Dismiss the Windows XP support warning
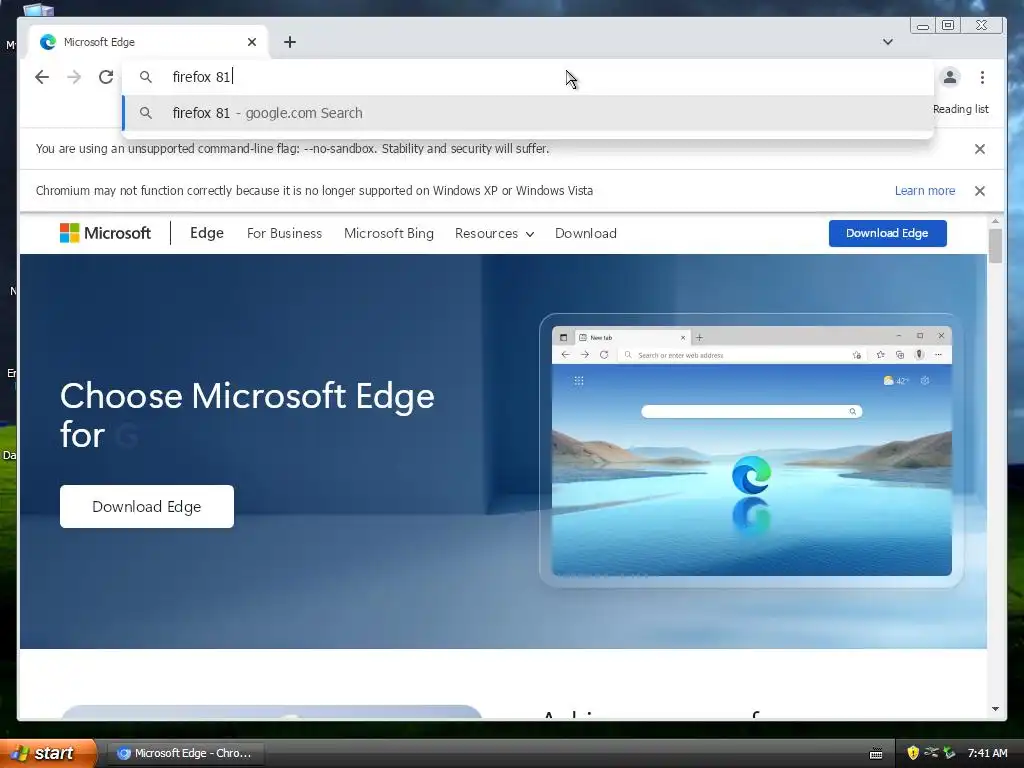Screen dimensions: 1024x768 pos(980,191)
